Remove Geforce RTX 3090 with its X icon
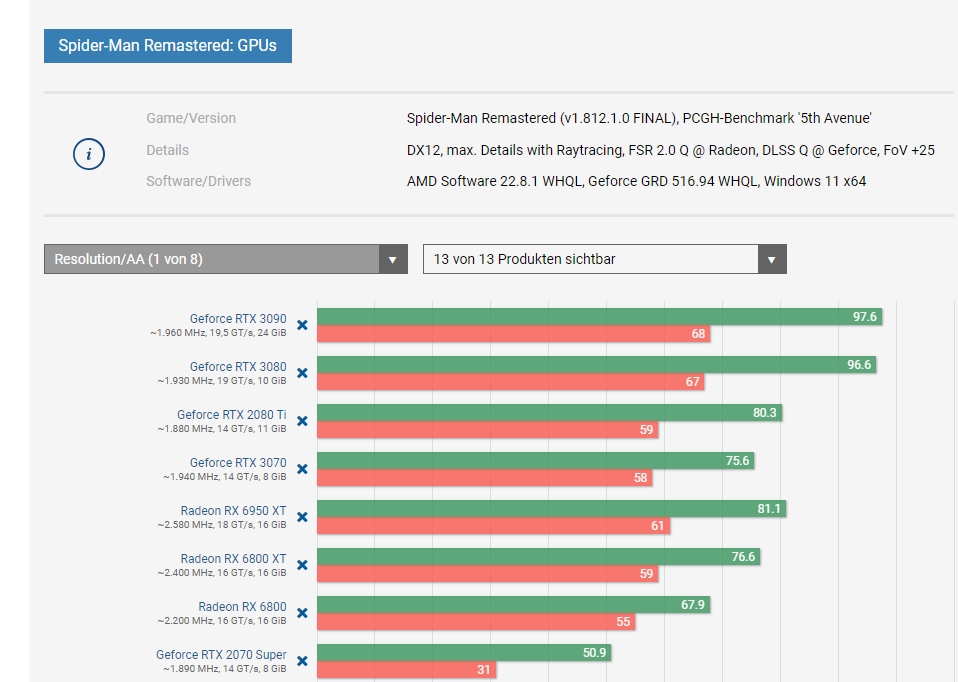 tap(302, 325)
